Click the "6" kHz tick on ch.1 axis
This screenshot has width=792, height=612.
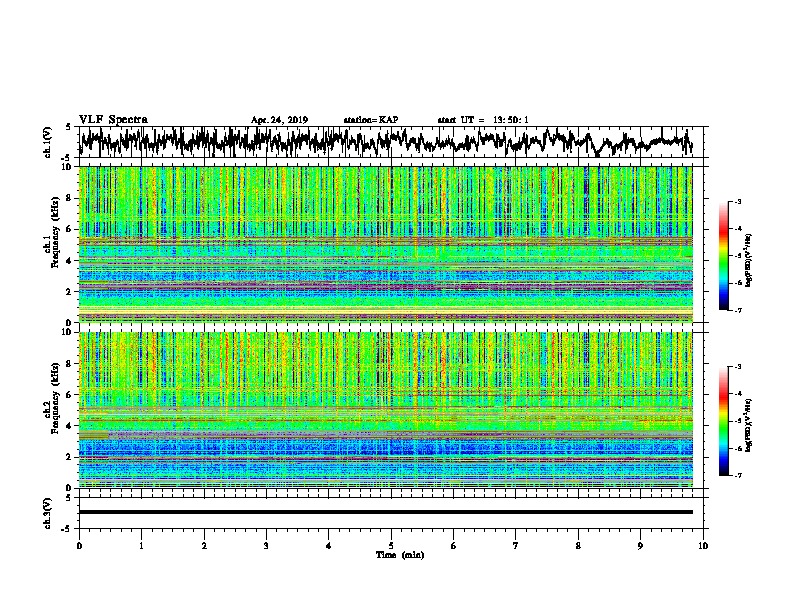tap(70, 229)
